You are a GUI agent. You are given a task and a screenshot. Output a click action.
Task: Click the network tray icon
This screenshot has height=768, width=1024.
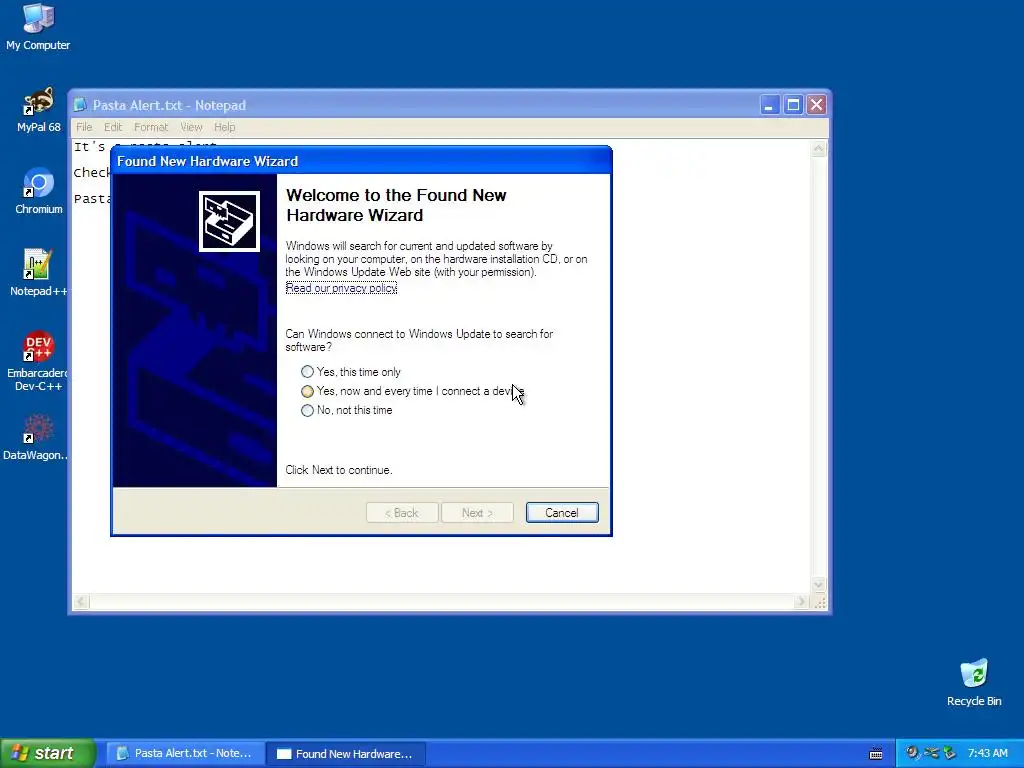(x=931, y=753)
